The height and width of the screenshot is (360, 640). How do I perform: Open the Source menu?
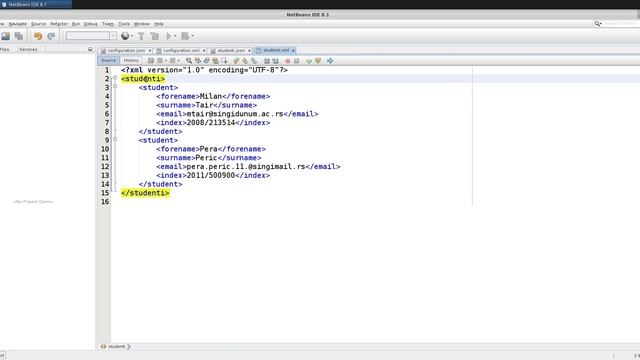click(38, 24)
